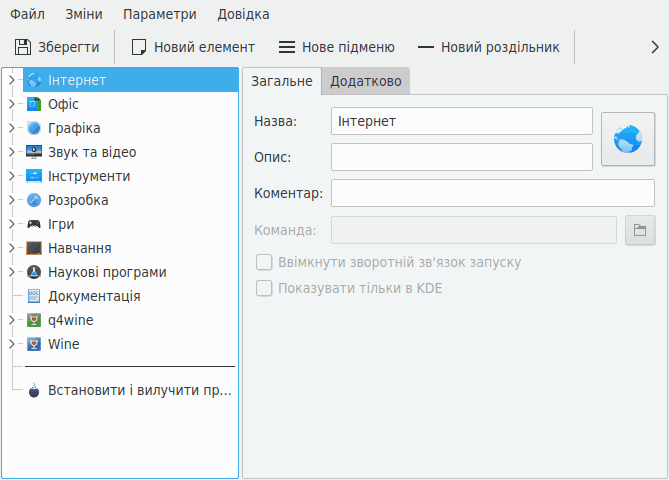Click the Новий роздільник button

(x=488, y=47)
